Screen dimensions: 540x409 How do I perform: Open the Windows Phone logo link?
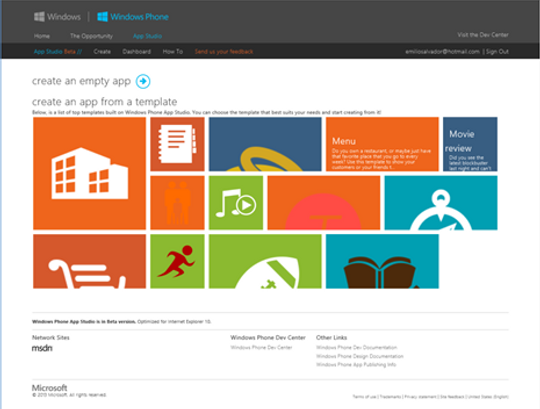click(x=133, y=17)
